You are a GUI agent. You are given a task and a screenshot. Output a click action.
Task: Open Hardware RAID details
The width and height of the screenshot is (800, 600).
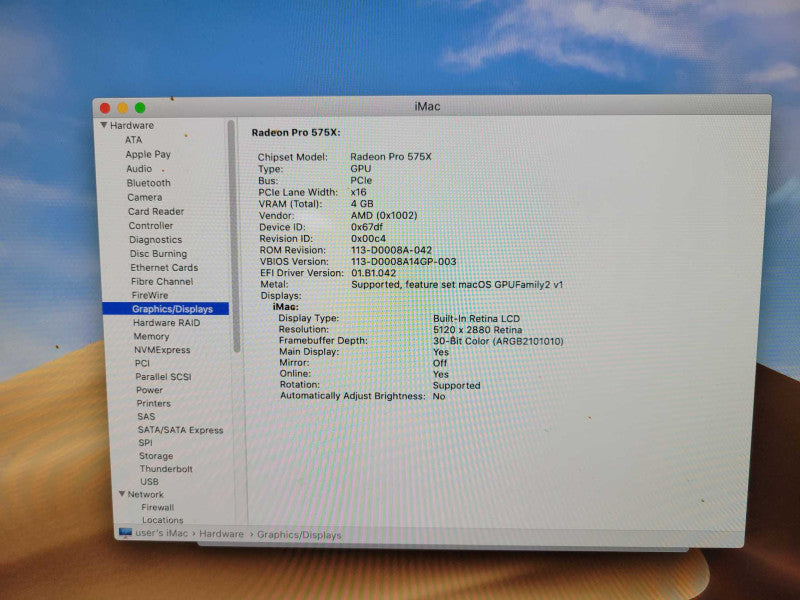[x=166, y=322]
